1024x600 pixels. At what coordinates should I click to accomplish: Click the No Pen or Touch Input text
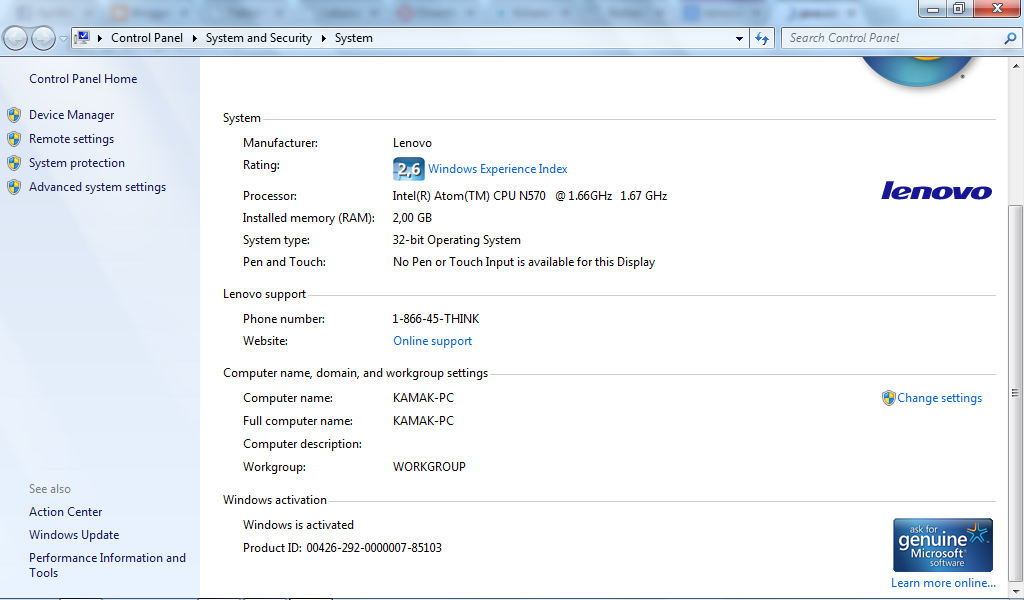click(524, 262)
